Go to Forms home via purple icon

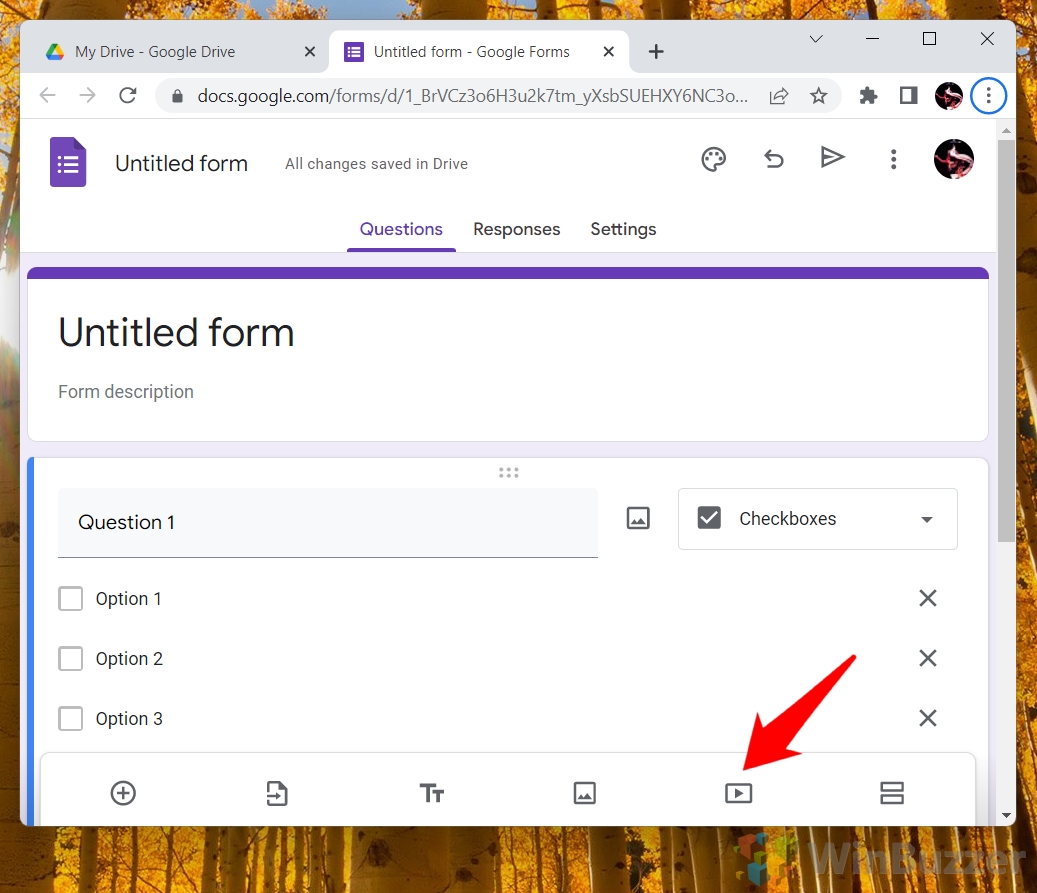[68, 162]
